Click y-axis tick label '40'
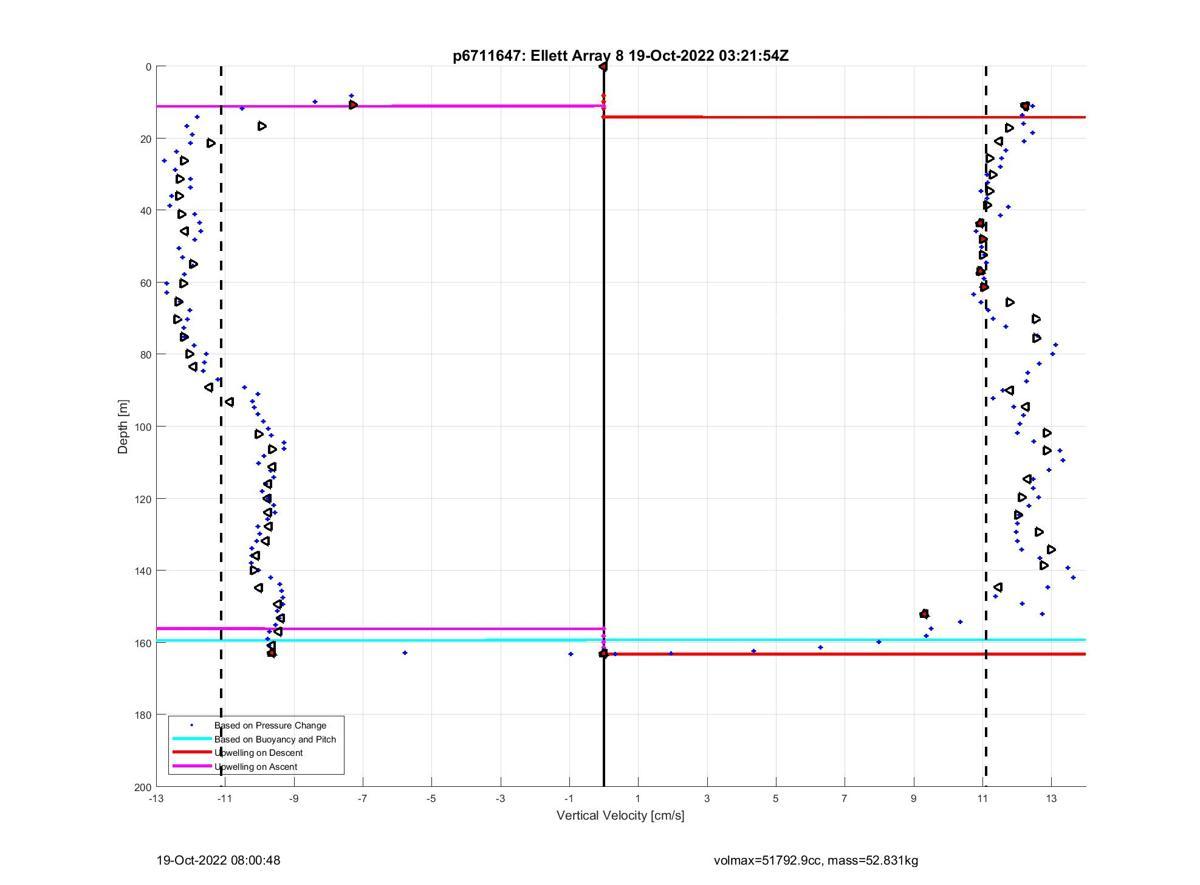 (x=145, y=211)
